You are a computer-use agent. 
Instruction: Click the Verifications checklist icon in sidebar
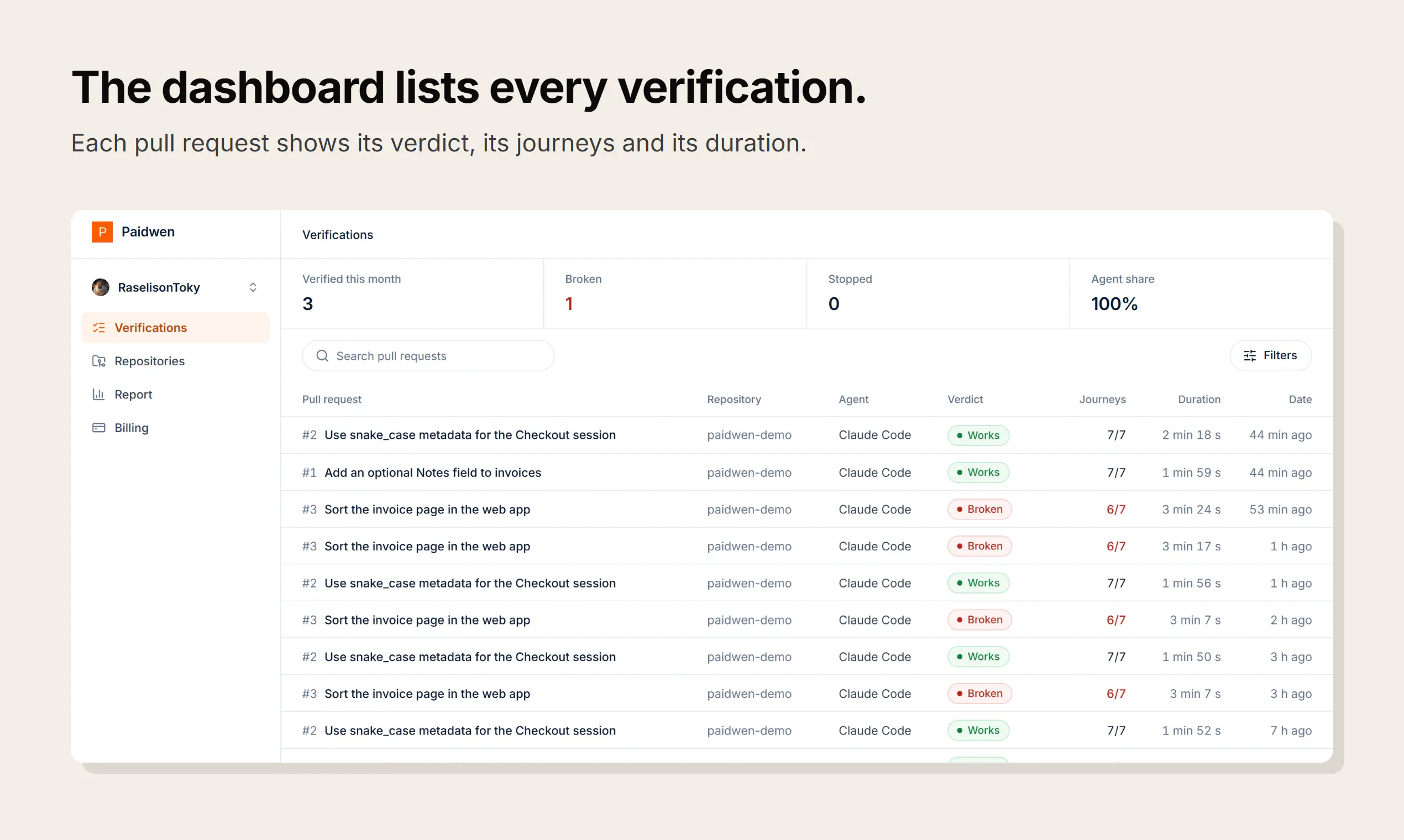[99, 328]
